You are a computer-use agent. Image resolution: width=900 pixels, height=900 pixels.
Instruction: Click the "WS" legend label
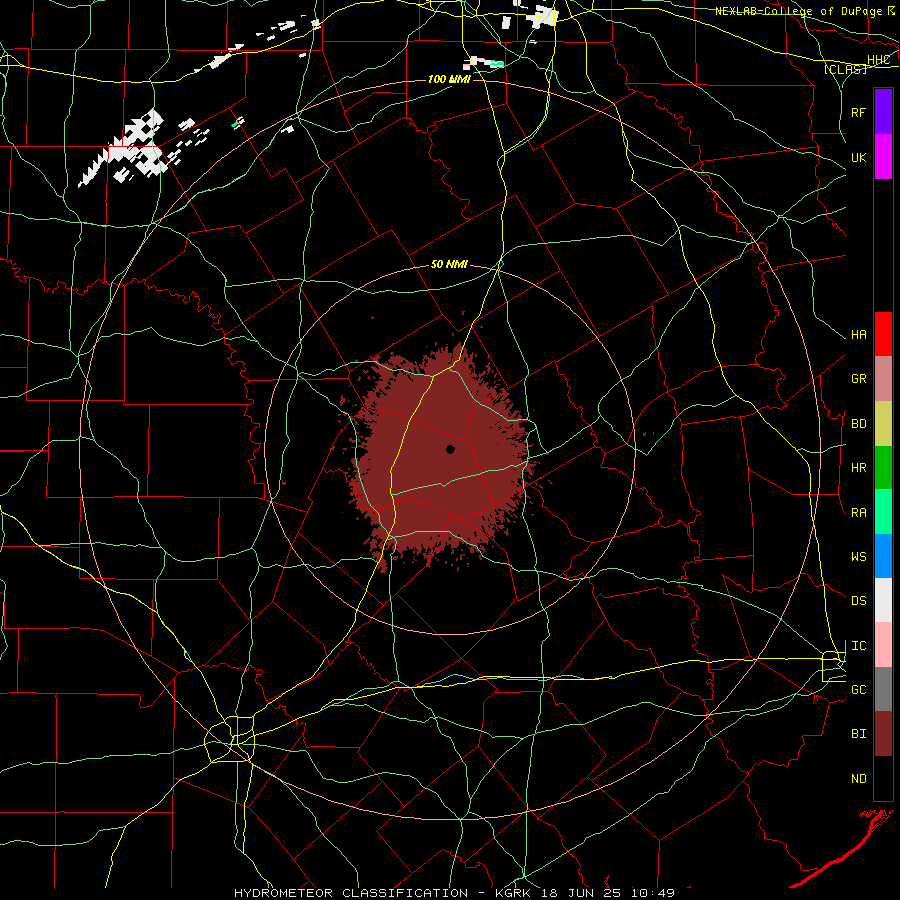pyautogui.click(x=859, y=557)
